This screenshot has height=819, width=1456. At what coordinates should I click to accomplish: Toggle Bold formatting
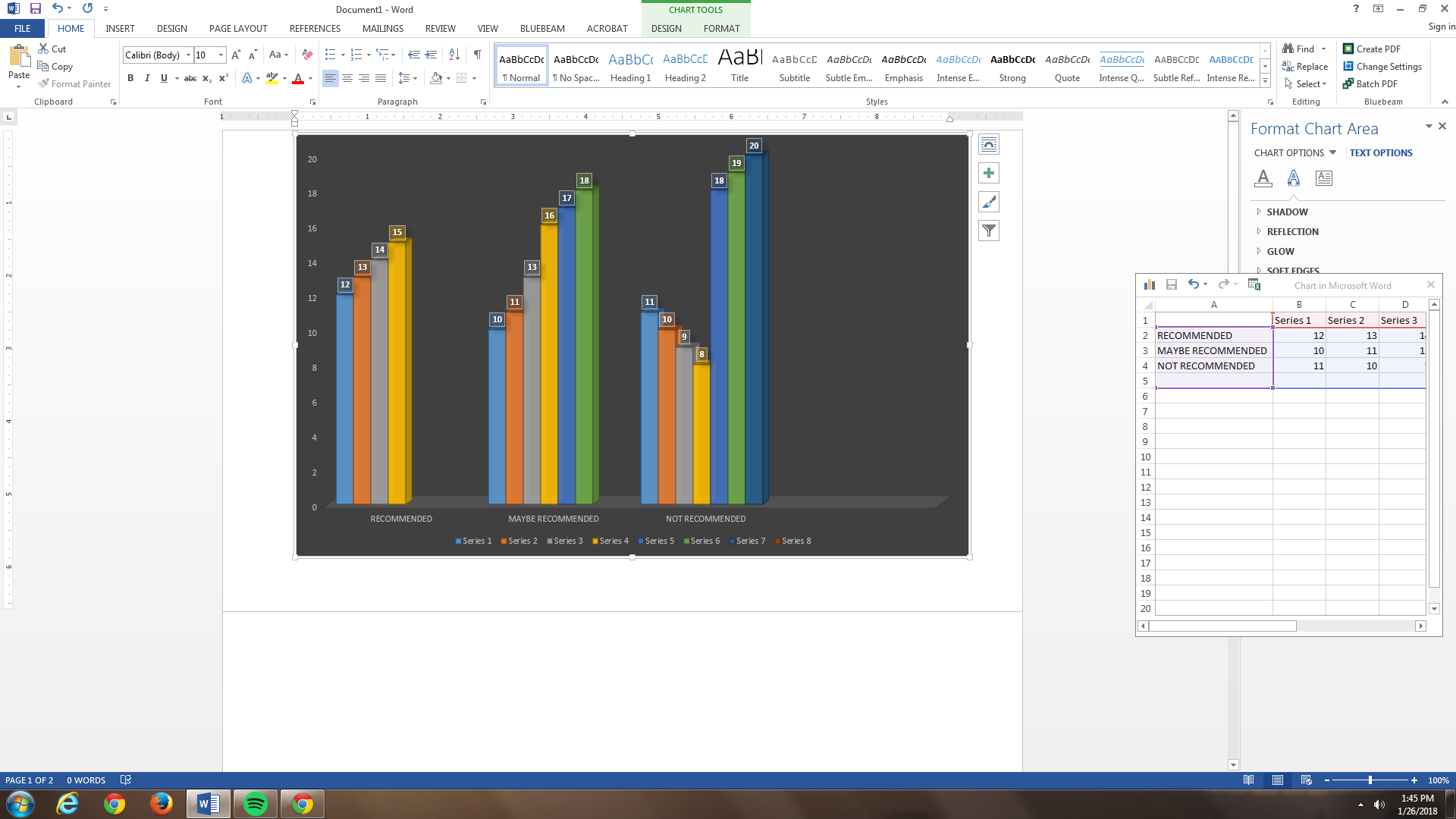point(130,78)
